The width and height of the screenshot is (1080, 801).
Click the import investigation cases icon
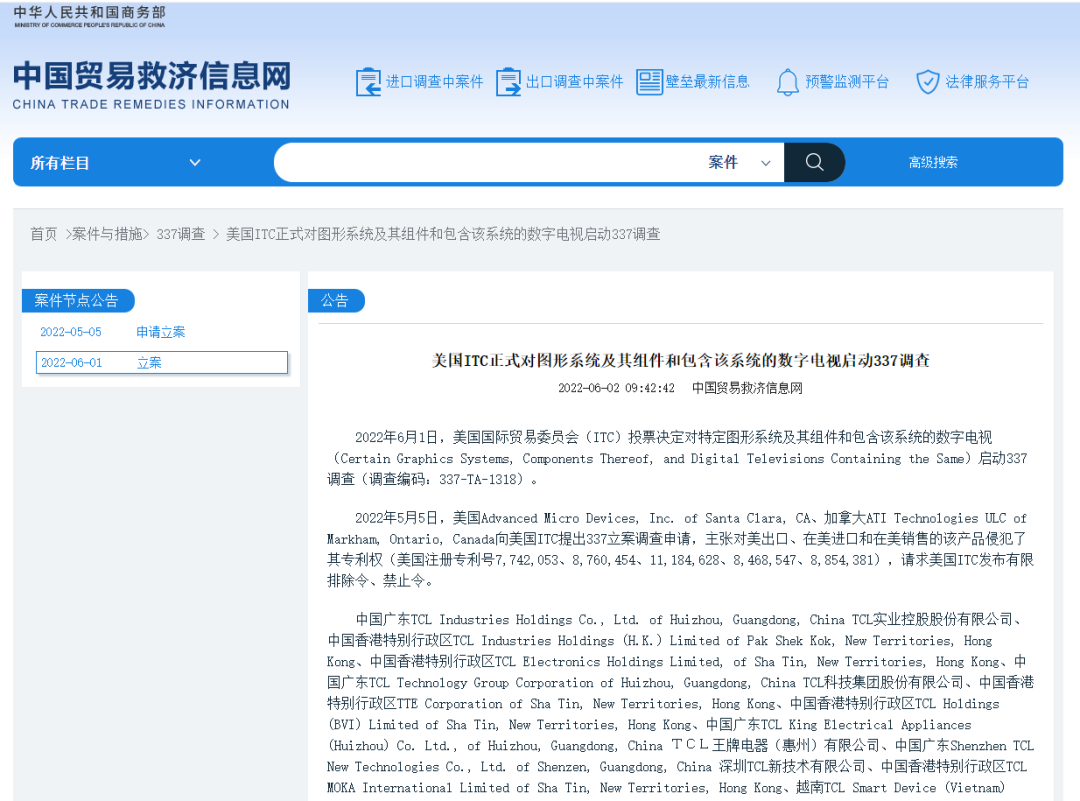368,82
